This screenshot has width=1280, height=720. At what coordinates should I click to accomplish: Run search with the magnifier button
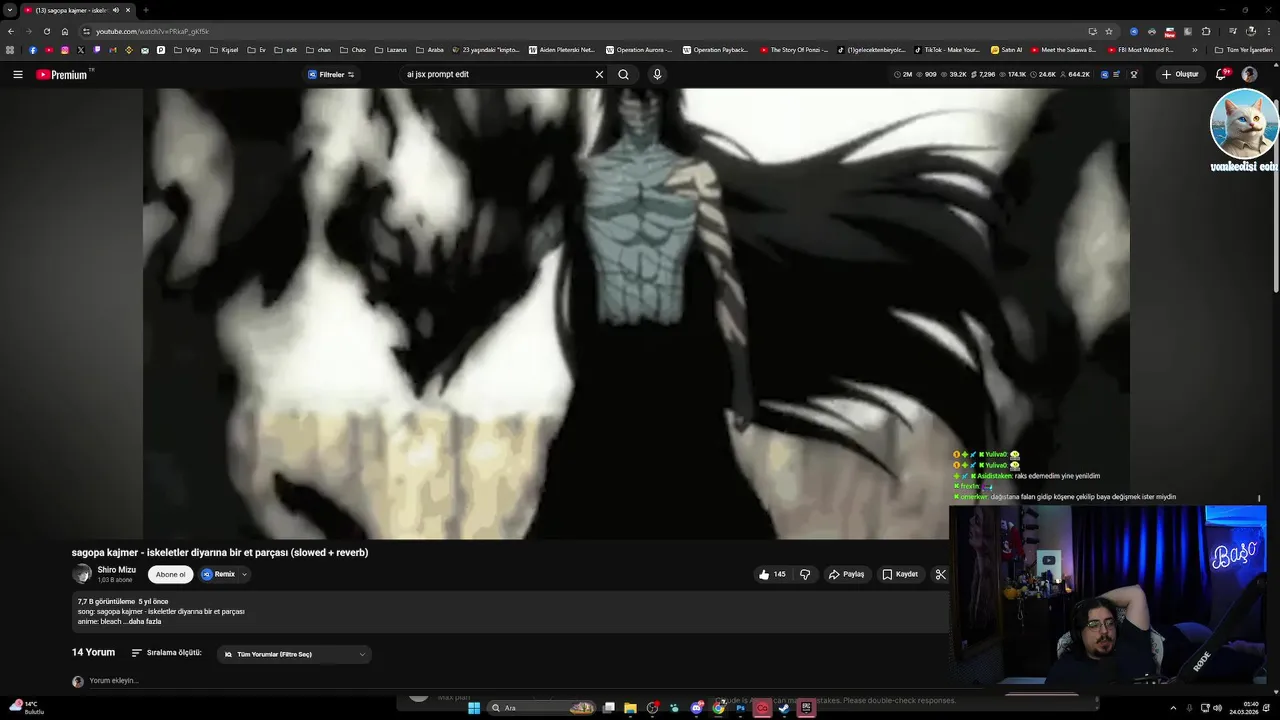coord(624,74)
